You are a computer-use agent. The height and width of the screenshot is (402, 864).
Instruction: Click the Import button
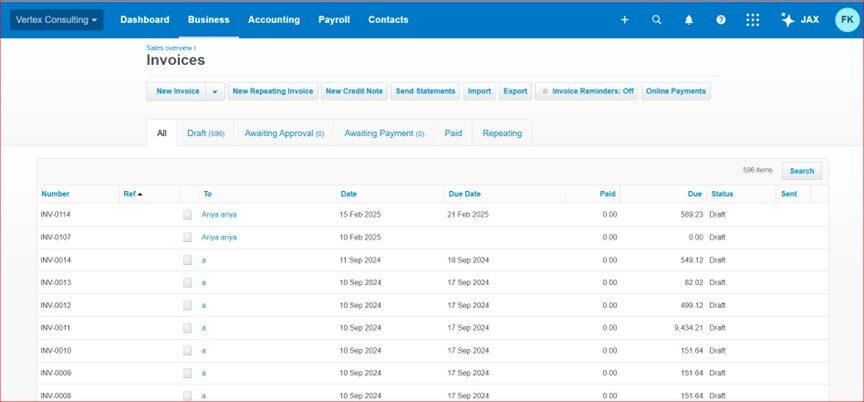point(479,91)
